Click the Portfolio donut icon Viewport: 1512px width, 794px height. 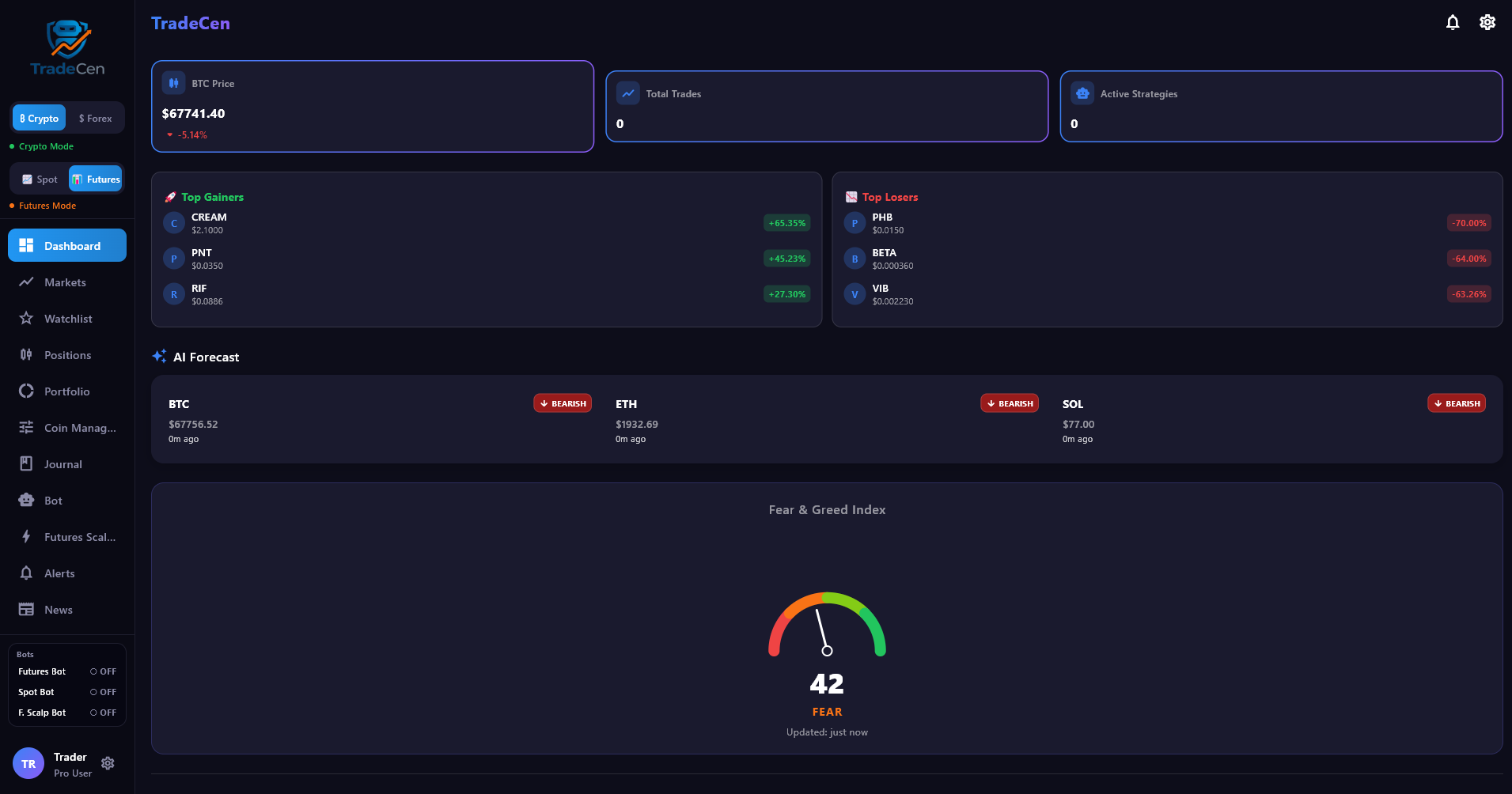(26, 391)
